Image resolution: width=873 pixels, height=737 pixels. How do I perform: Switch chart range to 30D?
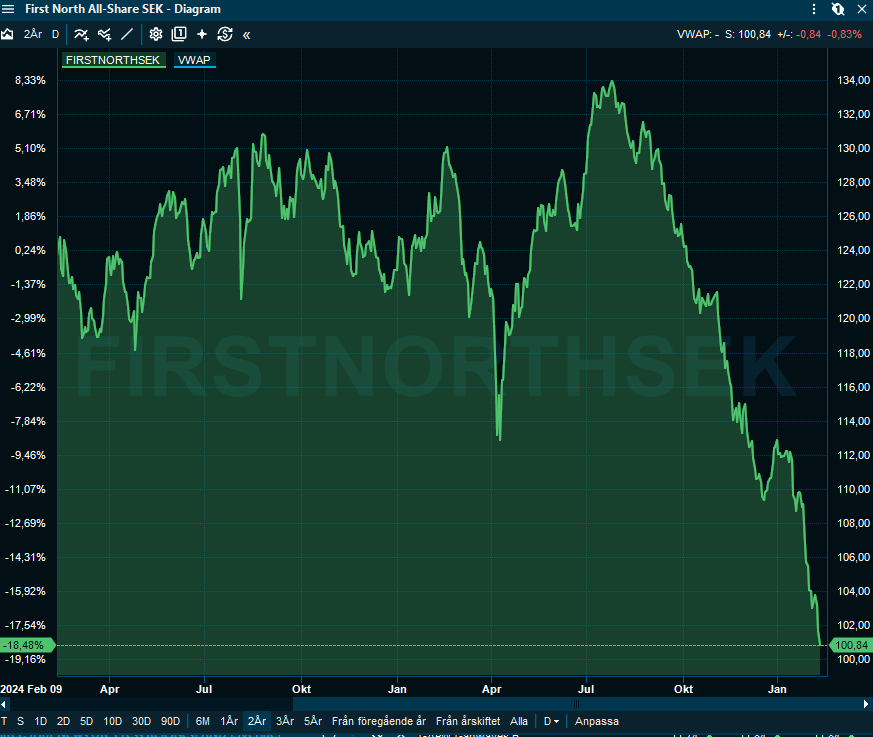click(141, 721)
